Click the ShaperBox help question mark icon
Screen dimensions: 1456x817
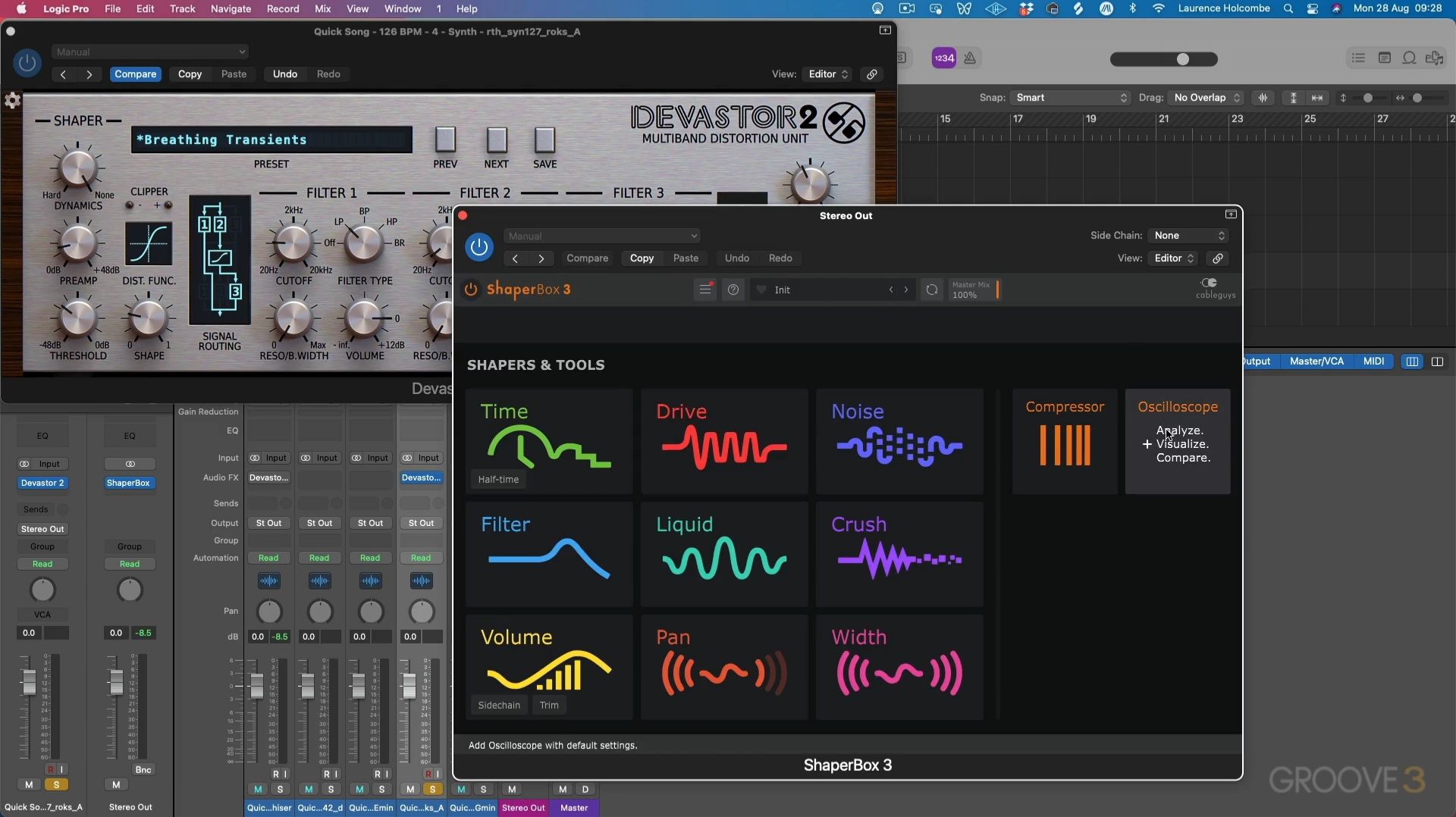(733, 290)
